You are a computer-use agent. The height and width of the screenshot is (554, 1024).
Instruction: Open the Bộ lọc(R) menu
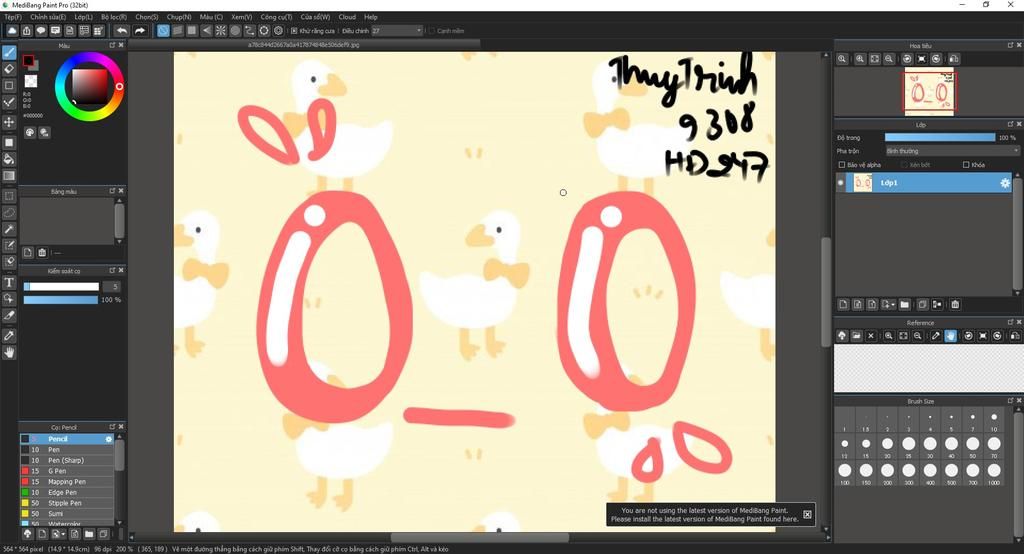(x=114, y=17)
